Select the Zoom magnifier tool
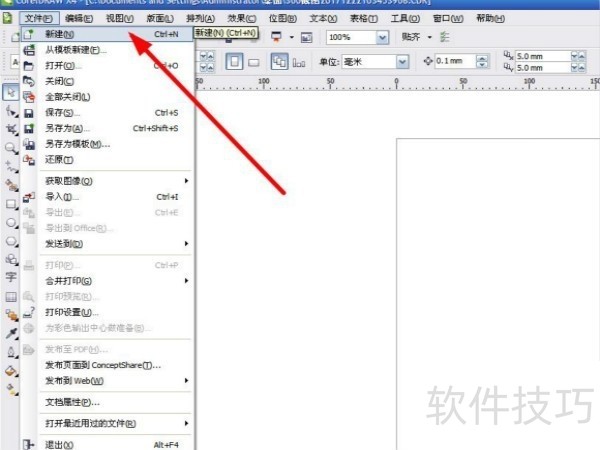 10,147
